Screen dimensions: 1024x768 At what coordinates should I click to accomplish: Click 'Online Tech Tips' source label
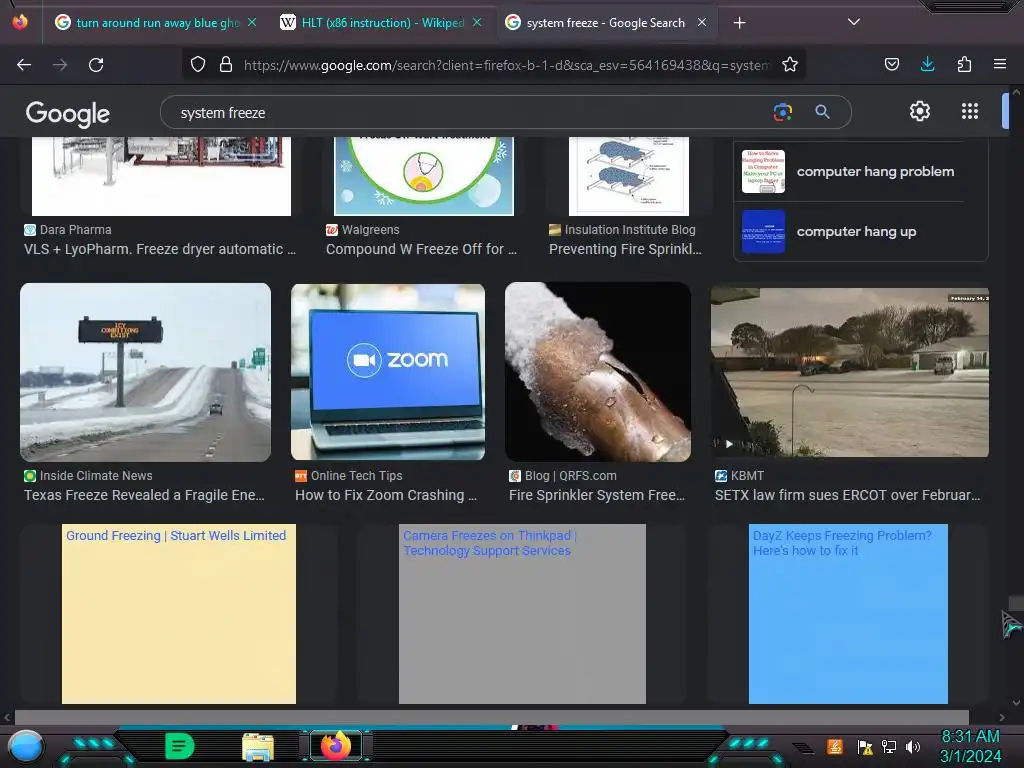(x=357, y=475)
